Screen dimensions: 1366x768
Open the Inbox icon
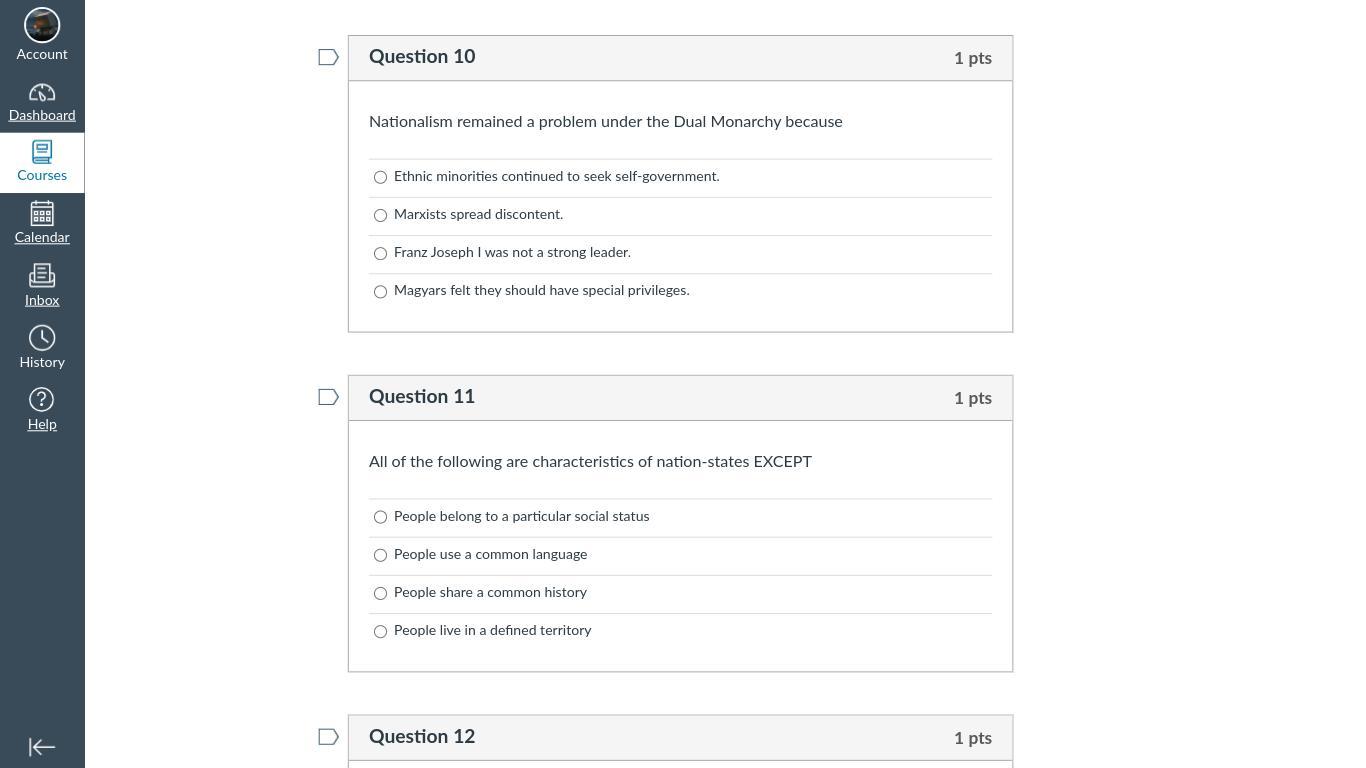click(x=42, y=276)
